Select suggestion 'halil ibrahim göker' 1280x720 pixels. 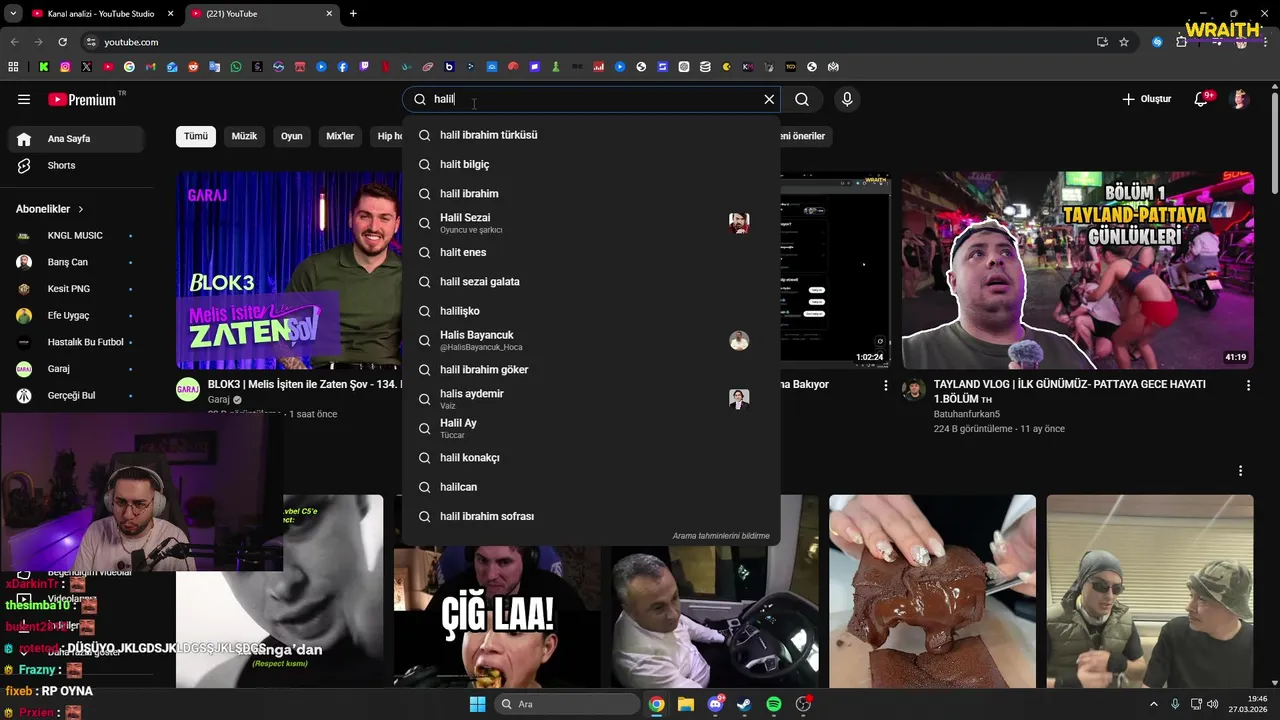[591, 369]
